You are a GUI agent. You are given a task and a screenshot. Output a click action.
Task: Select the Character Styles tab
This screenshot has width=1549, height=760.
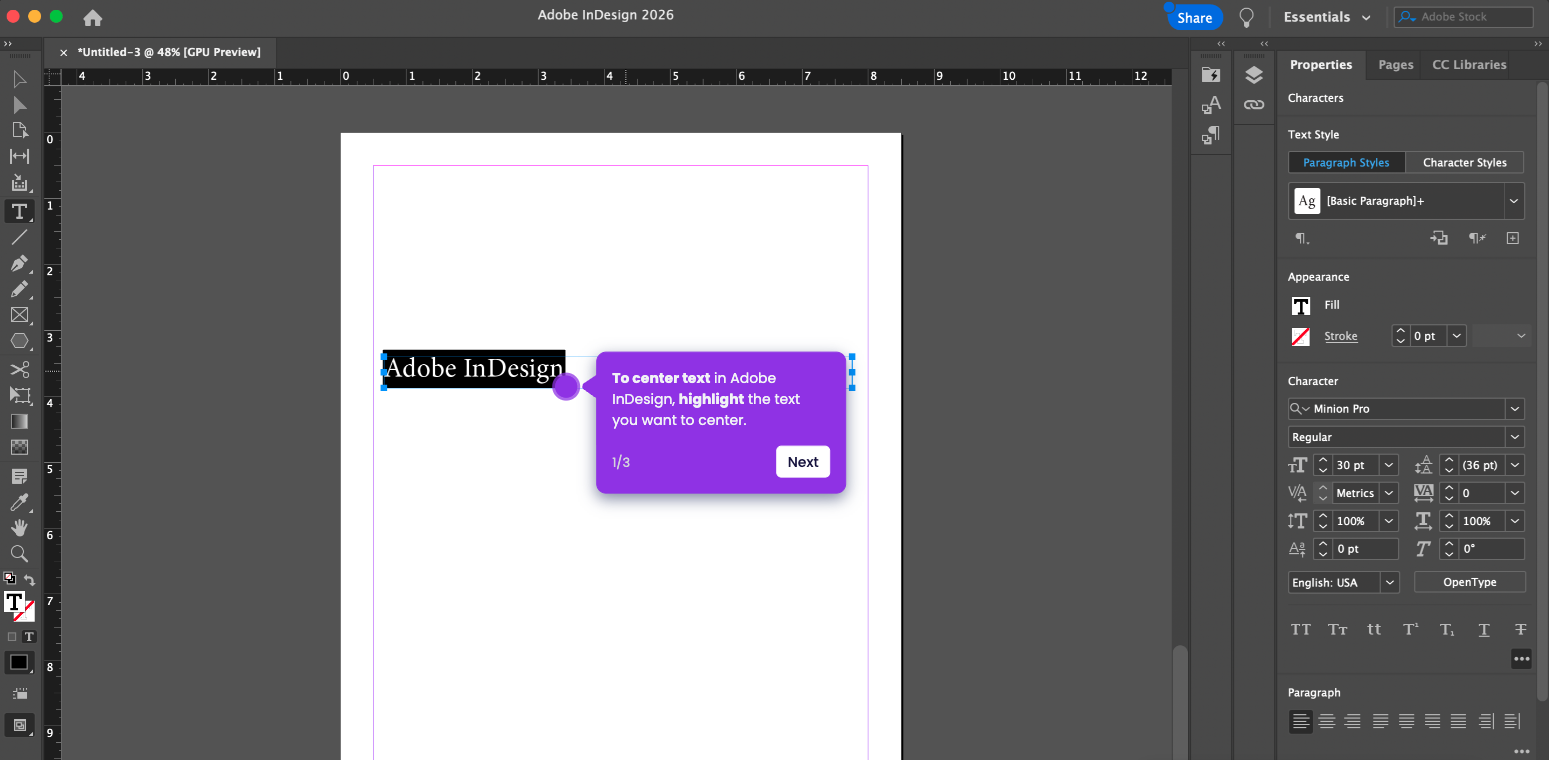1464,162
